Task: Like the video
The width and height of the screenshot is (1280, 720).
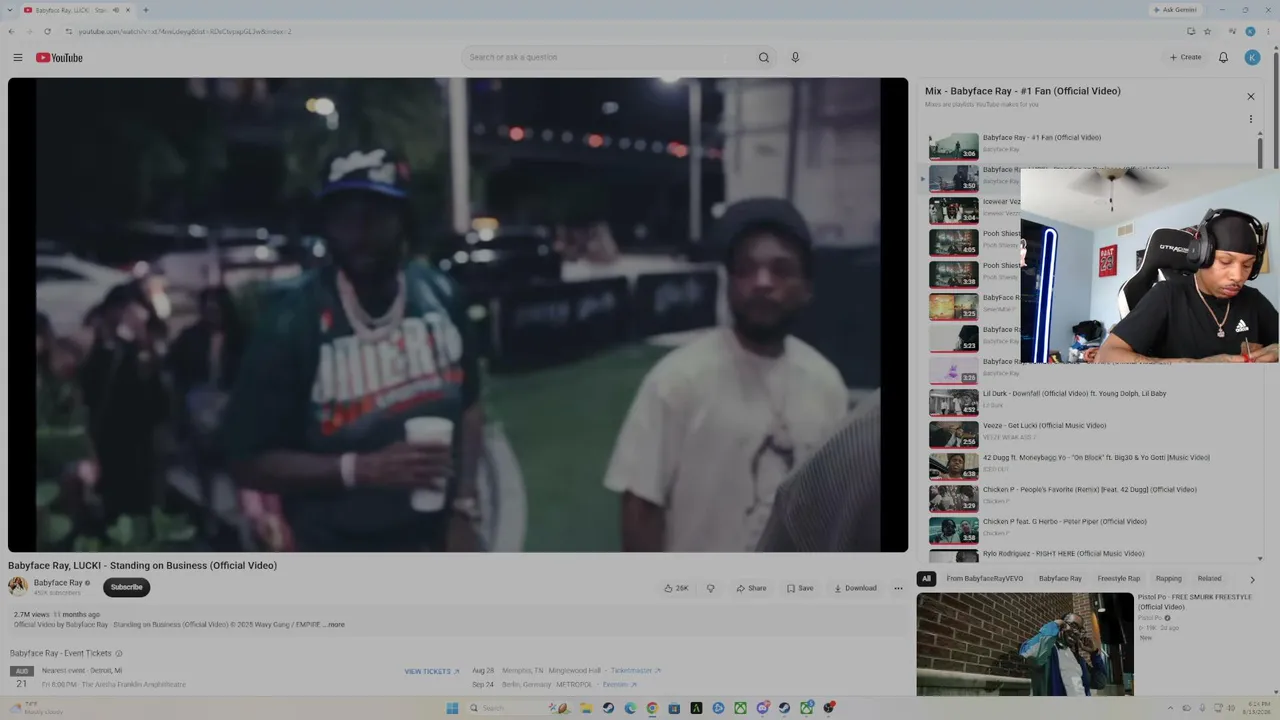Action: [677, 588]
